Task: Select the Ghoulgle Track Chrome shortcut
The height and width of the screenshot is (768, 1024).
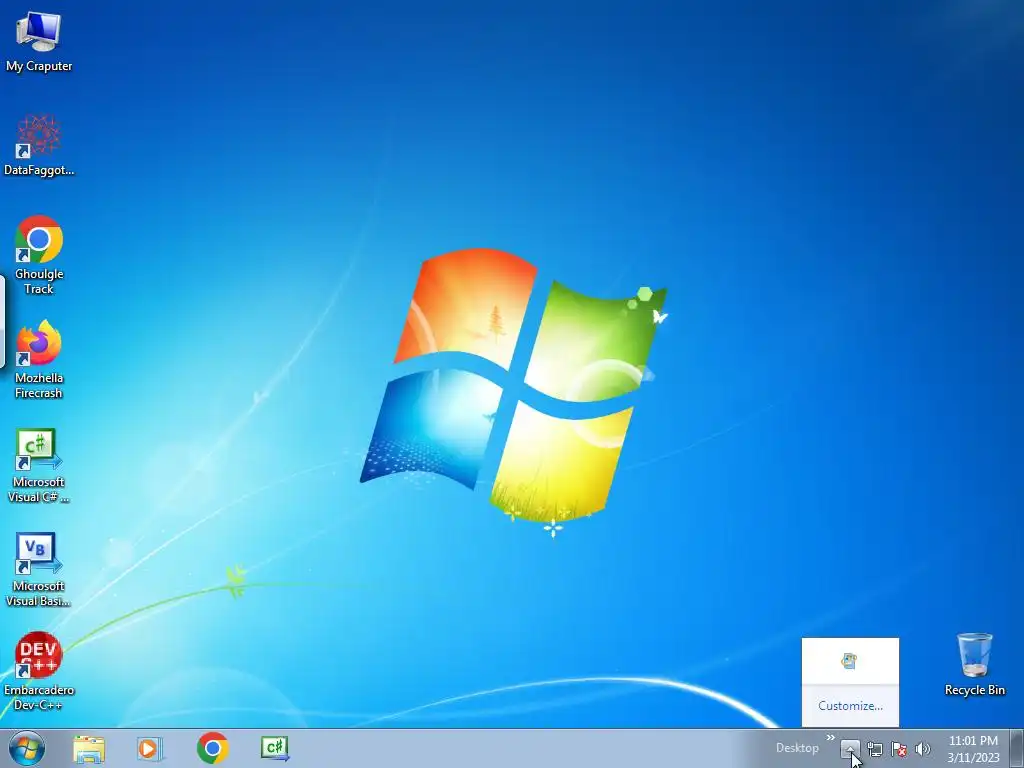Action: click(39, 255)
